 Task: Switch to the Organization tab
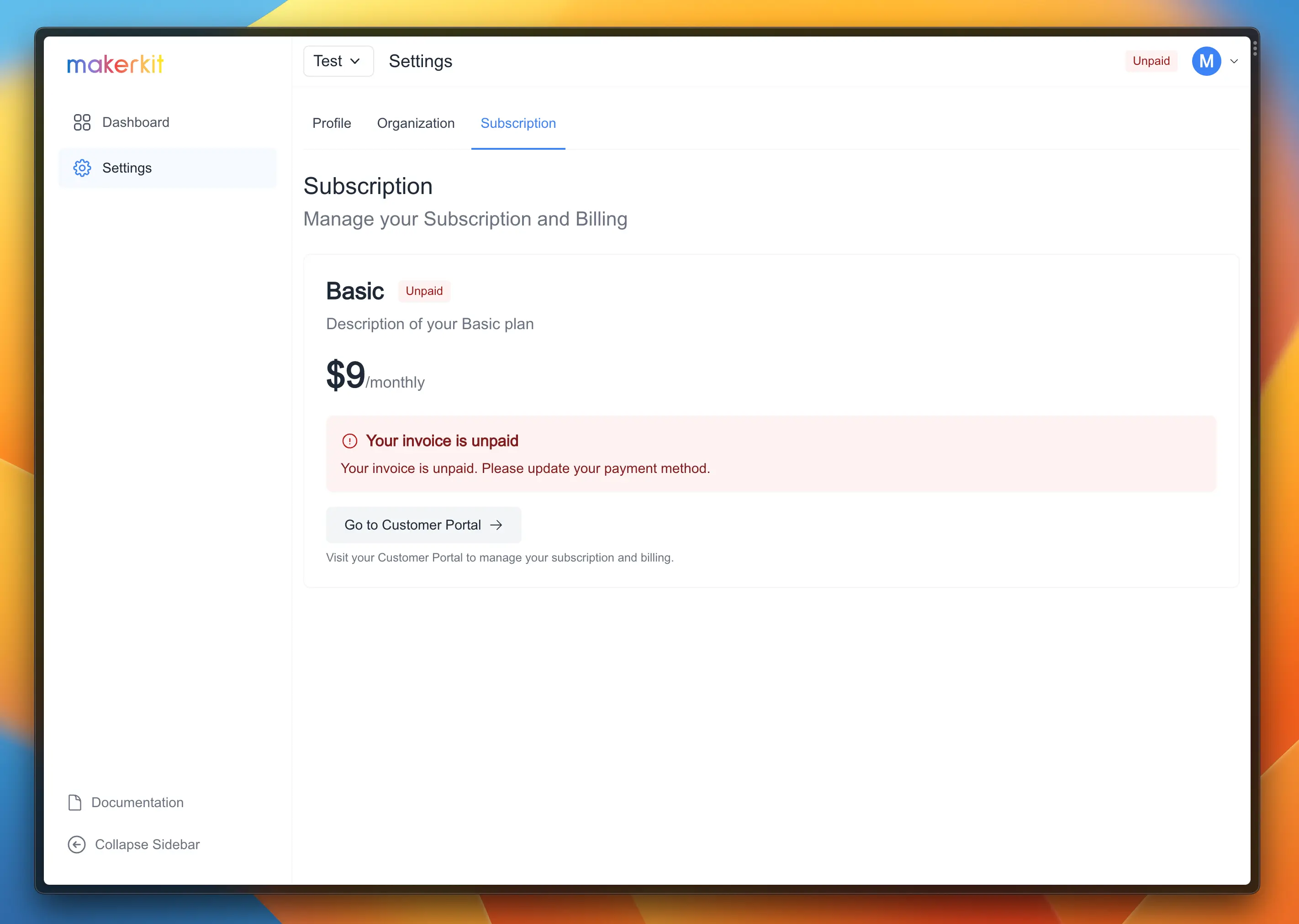(416, 123)
